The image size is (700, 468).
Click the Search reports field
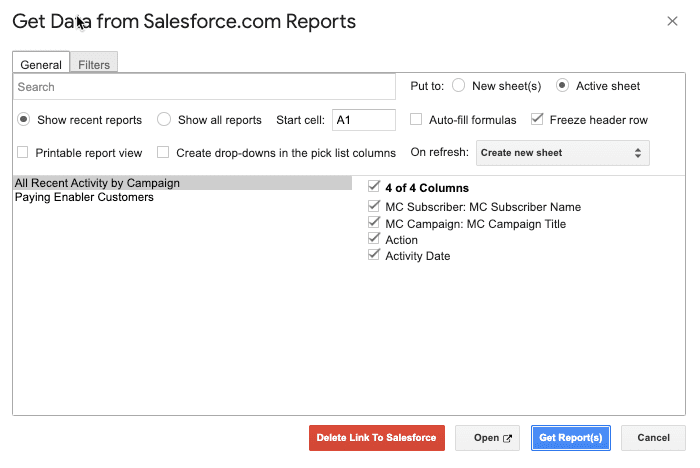204,87
